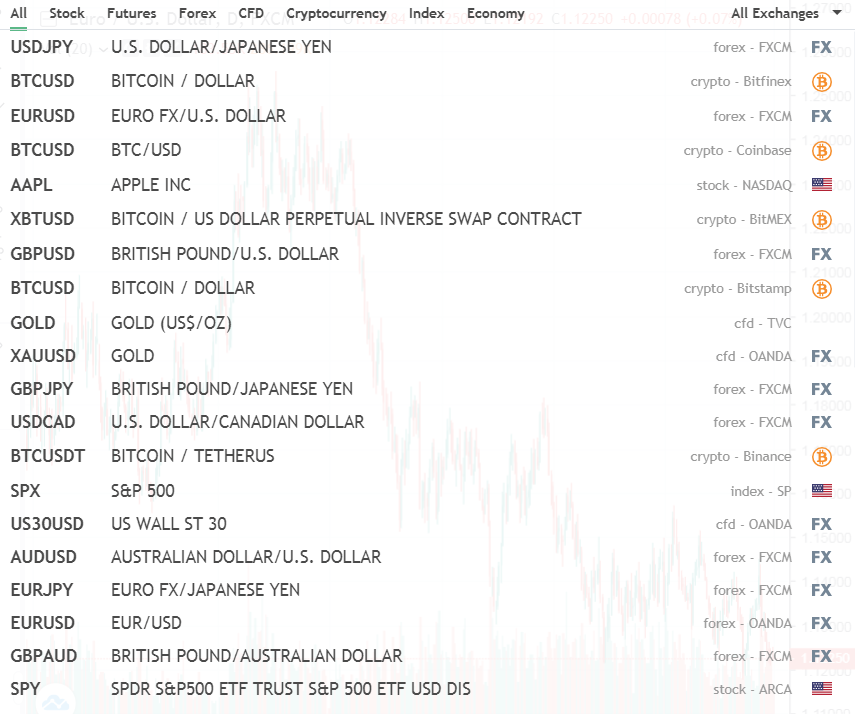Expand the All Exchanges dropdown

point(786,13)
